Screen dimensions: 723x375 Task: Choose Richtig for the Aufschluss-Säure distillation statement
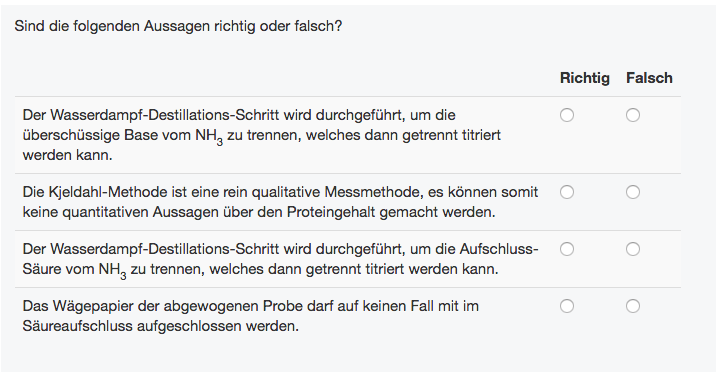click(x=567, y=249)
